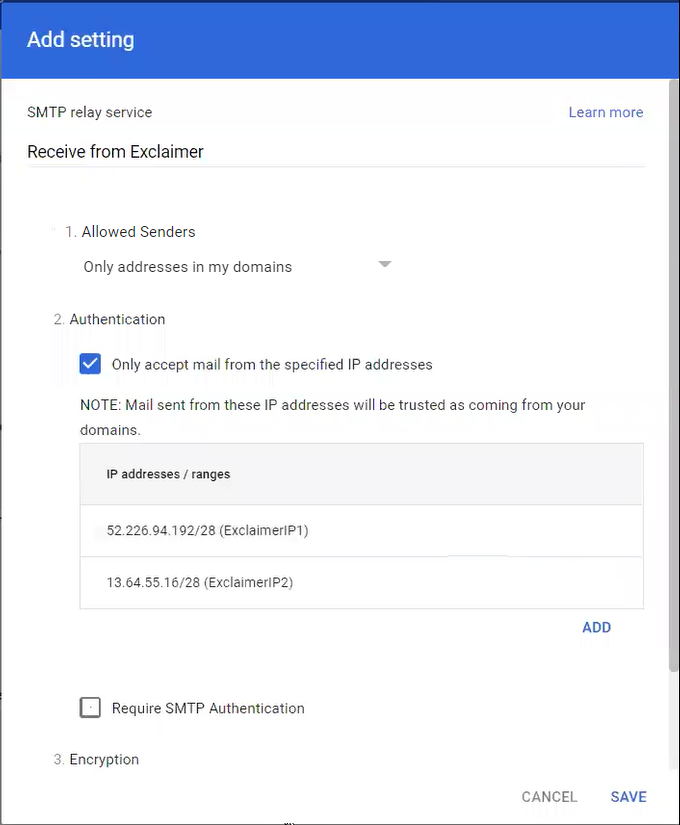Screen dimensions: 680x825
Task: Click the 'SMTP relay service' label
Action: point(90,112)
